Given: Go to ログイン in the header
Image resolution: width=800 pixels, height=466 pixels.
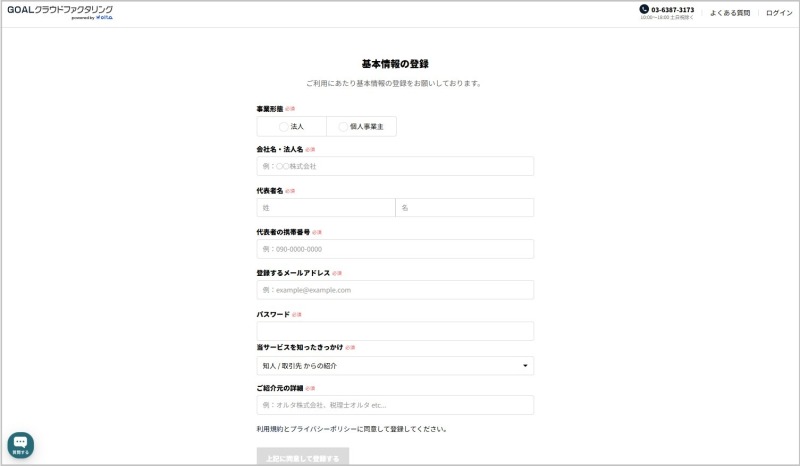Looking at the screenshot, I should 779,13.
